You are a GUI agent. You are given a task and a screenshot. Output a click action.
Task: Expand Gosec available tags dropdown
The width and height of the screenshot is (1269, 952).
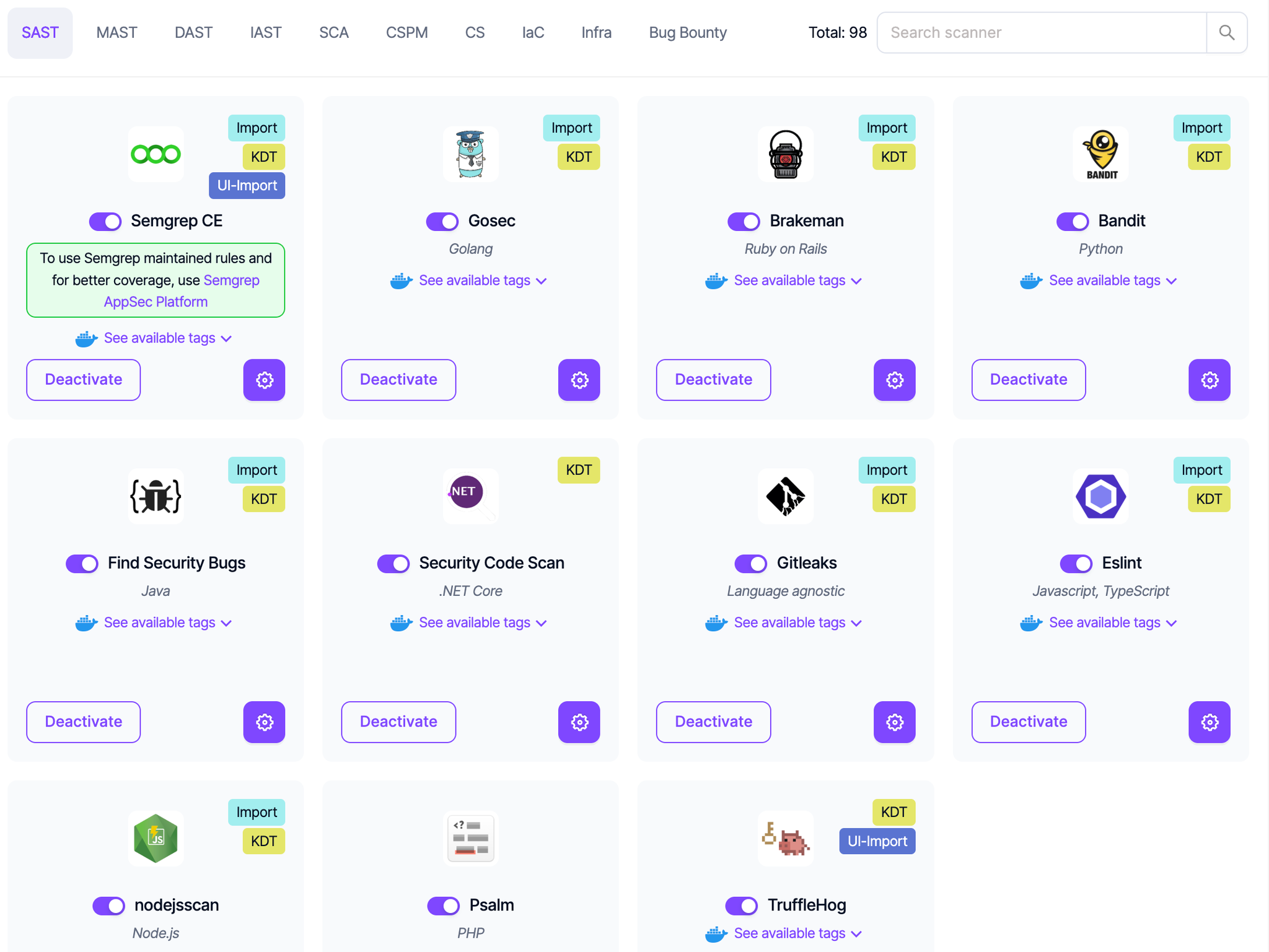click(x=474, y=281)
